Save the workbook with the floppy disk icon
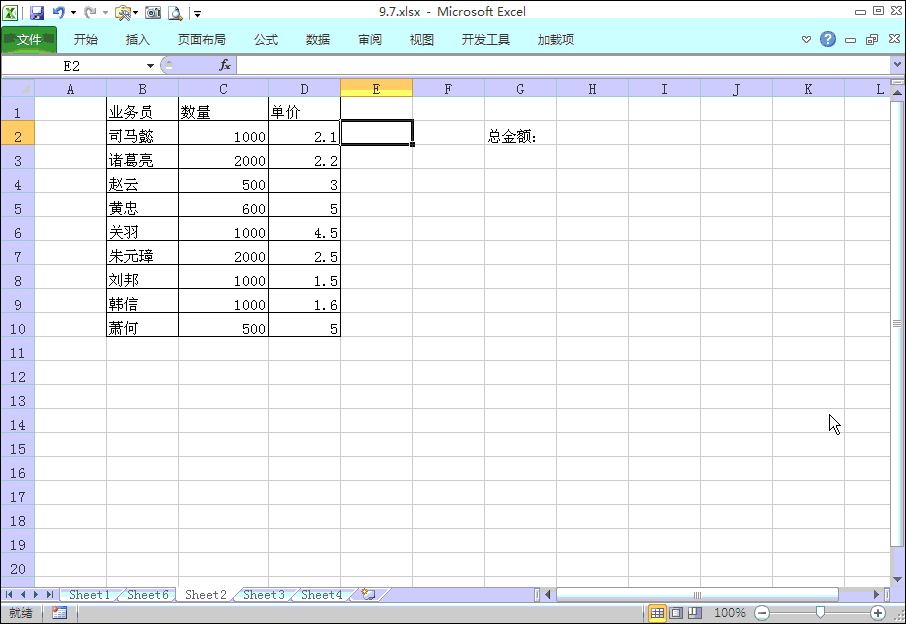The height and width of the screenshot is (624, 906). pos(37,12)
